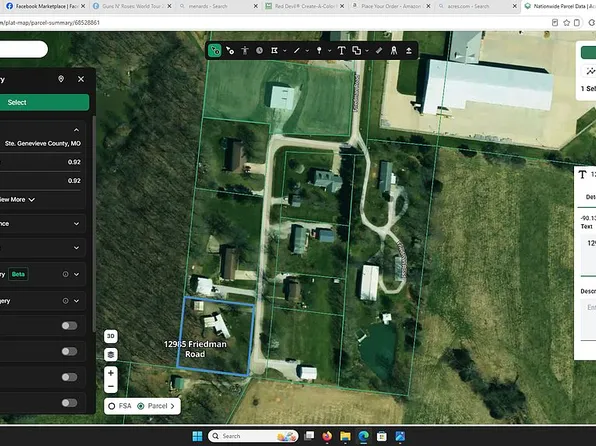Click the Windows taskbar Search box
The height and width of the screenshot is (446, 596).
tap(253, 436)
